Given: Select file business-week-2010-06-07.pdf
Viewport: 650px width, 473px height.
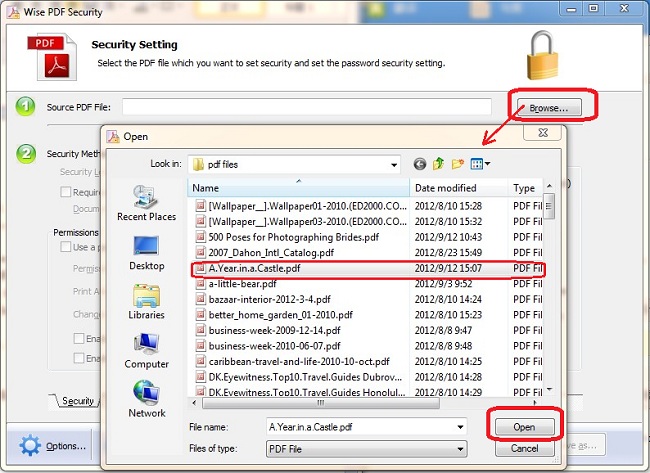Looking at the screenshot, I should pos(274,346).
